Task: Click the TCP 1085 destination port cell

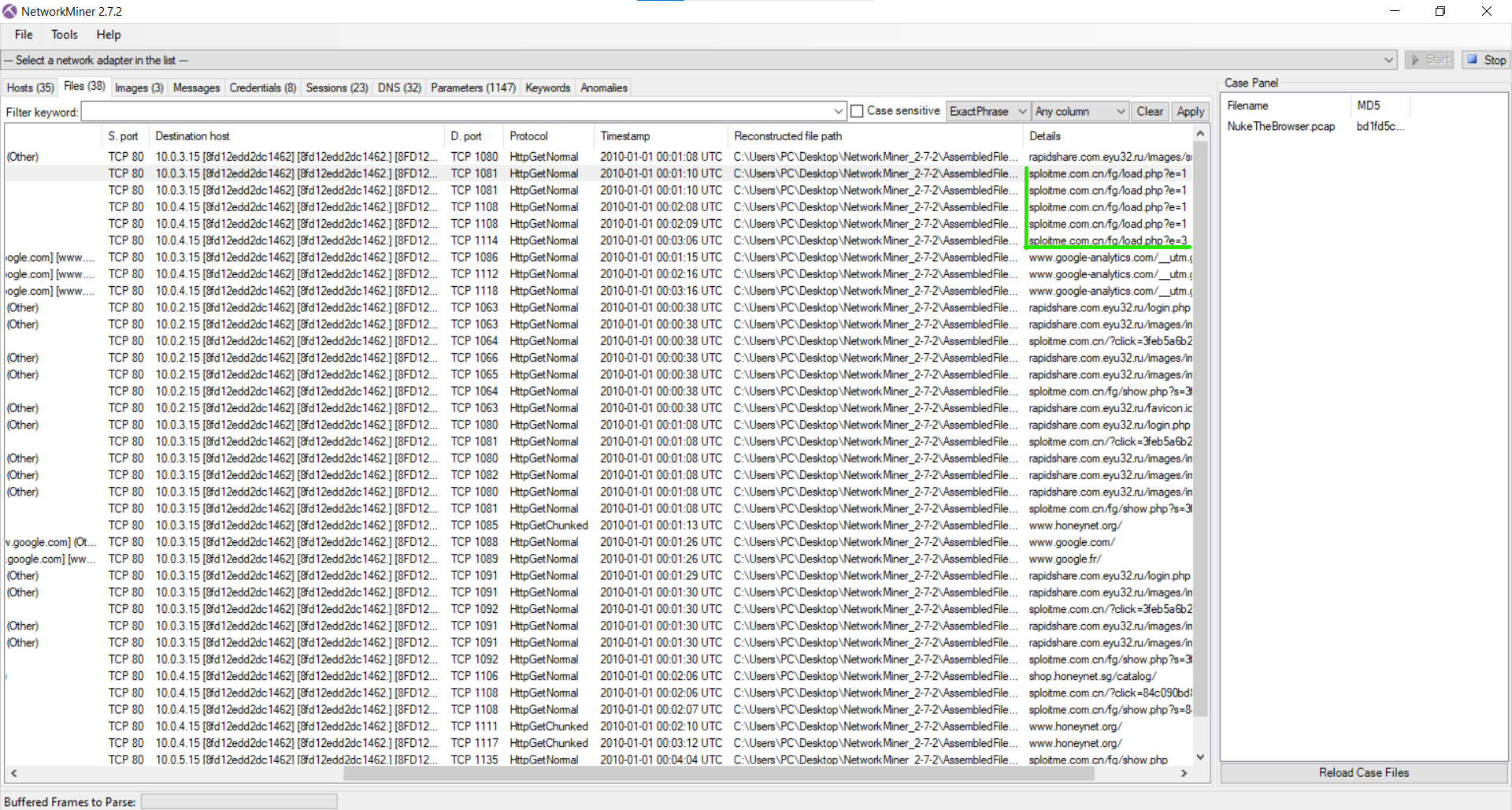Action: [x=474, y=526]
